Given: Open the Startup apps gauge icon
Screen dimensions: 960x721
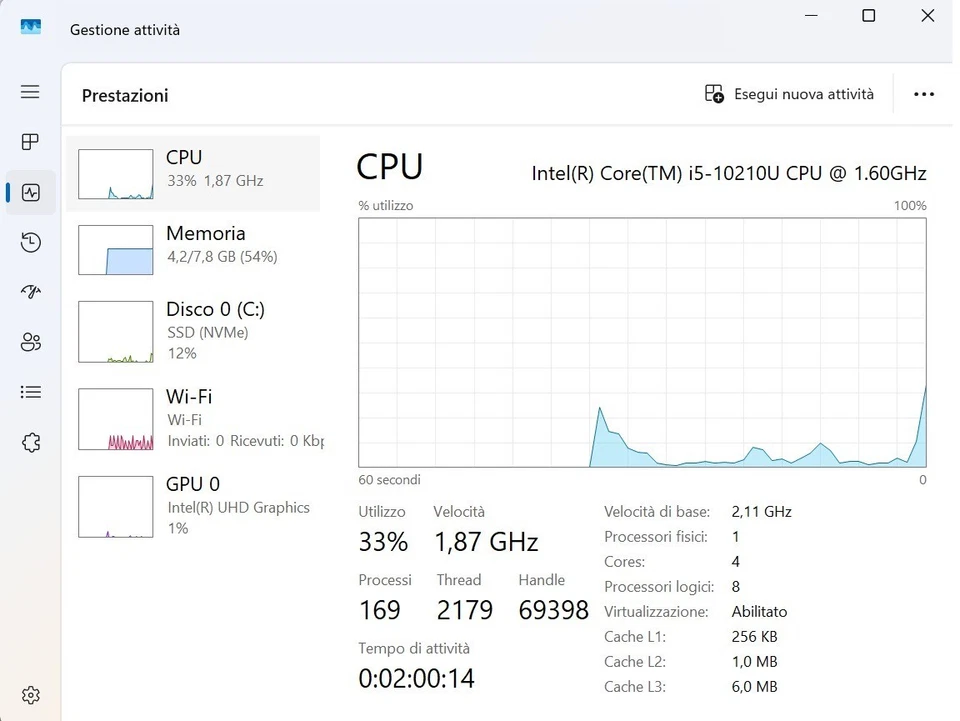Looking at the screenshot, I should (x=31, y=292).
